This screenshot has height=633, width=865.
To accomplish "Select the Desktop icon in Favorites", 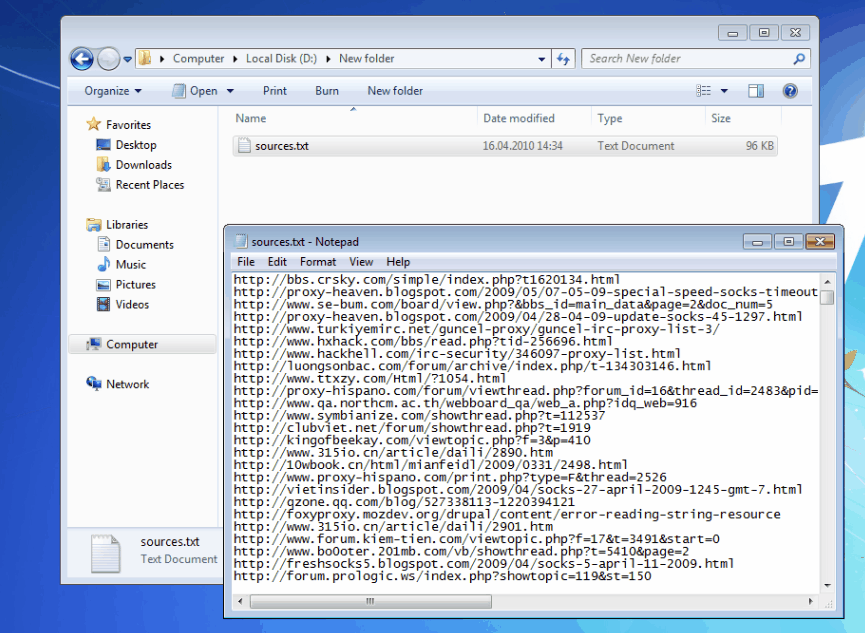I will pos(135,145).
